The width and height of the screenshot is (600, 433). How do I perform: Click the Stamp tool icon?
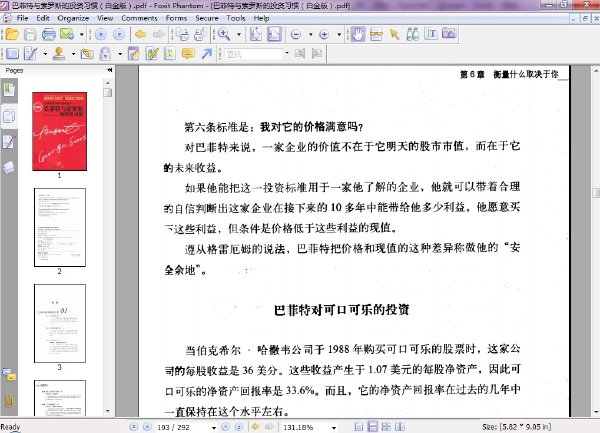pyautogui.click(x=59, y=54)
